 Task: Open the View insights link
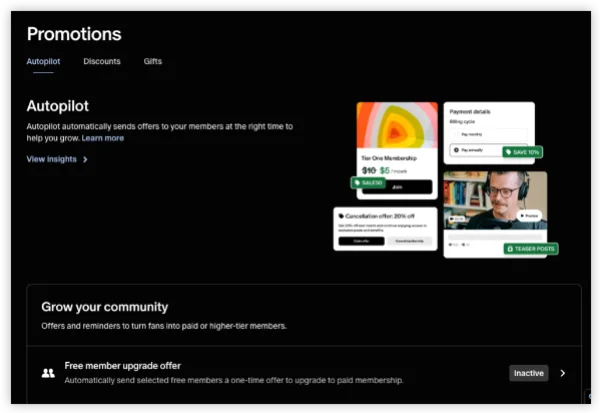tap(52, 159)
